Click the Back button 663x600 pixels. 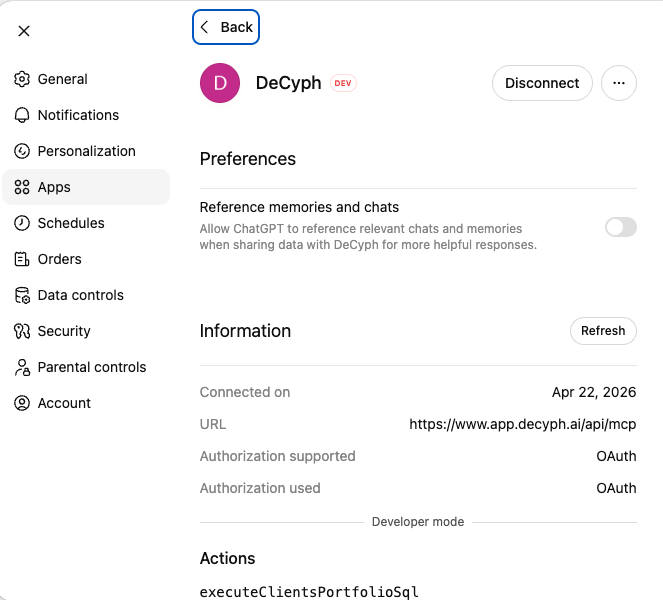point(226,27)
